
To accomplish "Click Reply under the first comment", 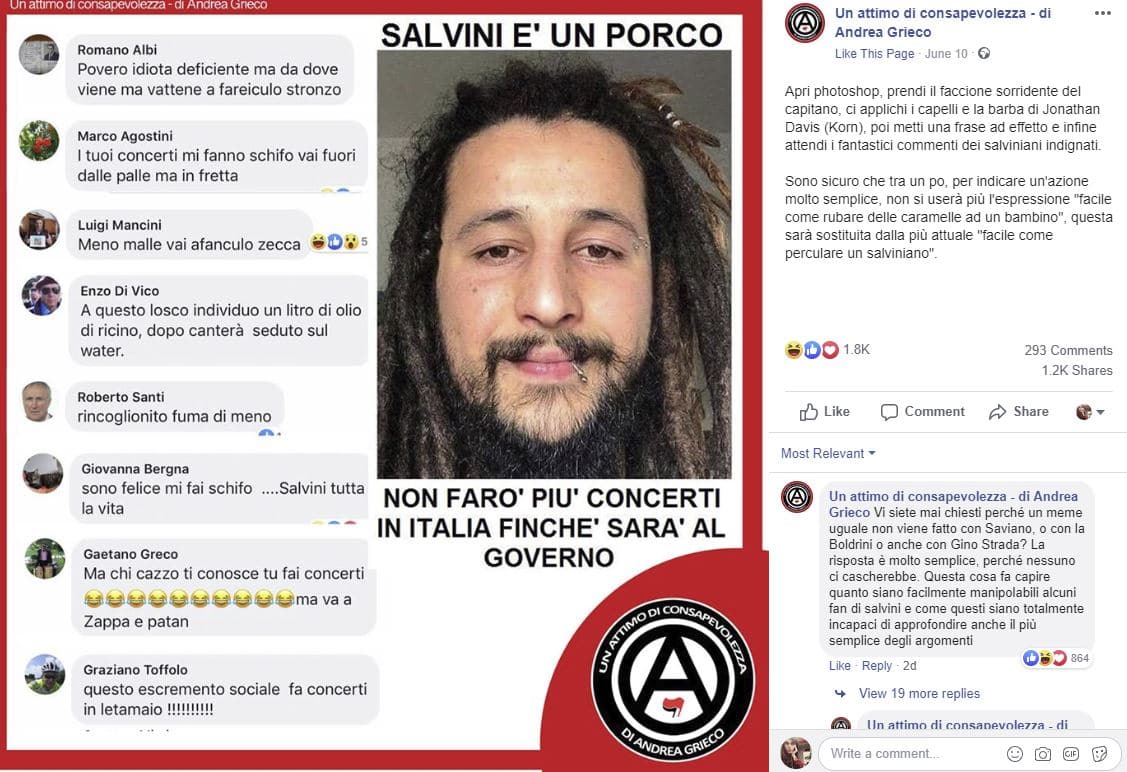I will pyautogui.click(x=877, y=666).
